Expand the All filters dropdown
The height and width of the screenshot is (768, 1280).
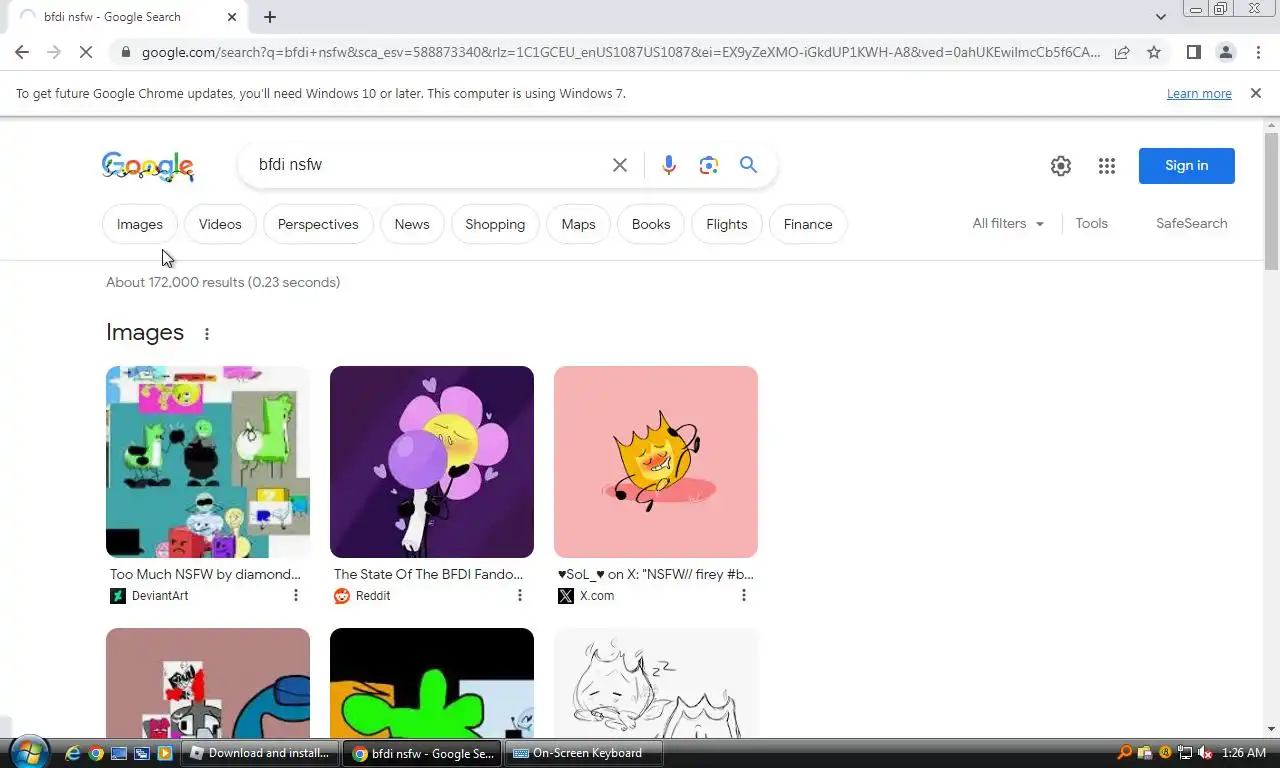(x=1008, y=223)
